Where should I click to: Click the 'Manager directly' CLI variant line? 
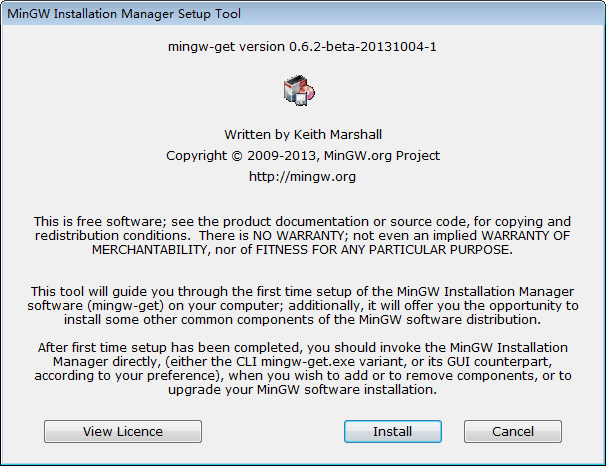click(x=302, y=361)
